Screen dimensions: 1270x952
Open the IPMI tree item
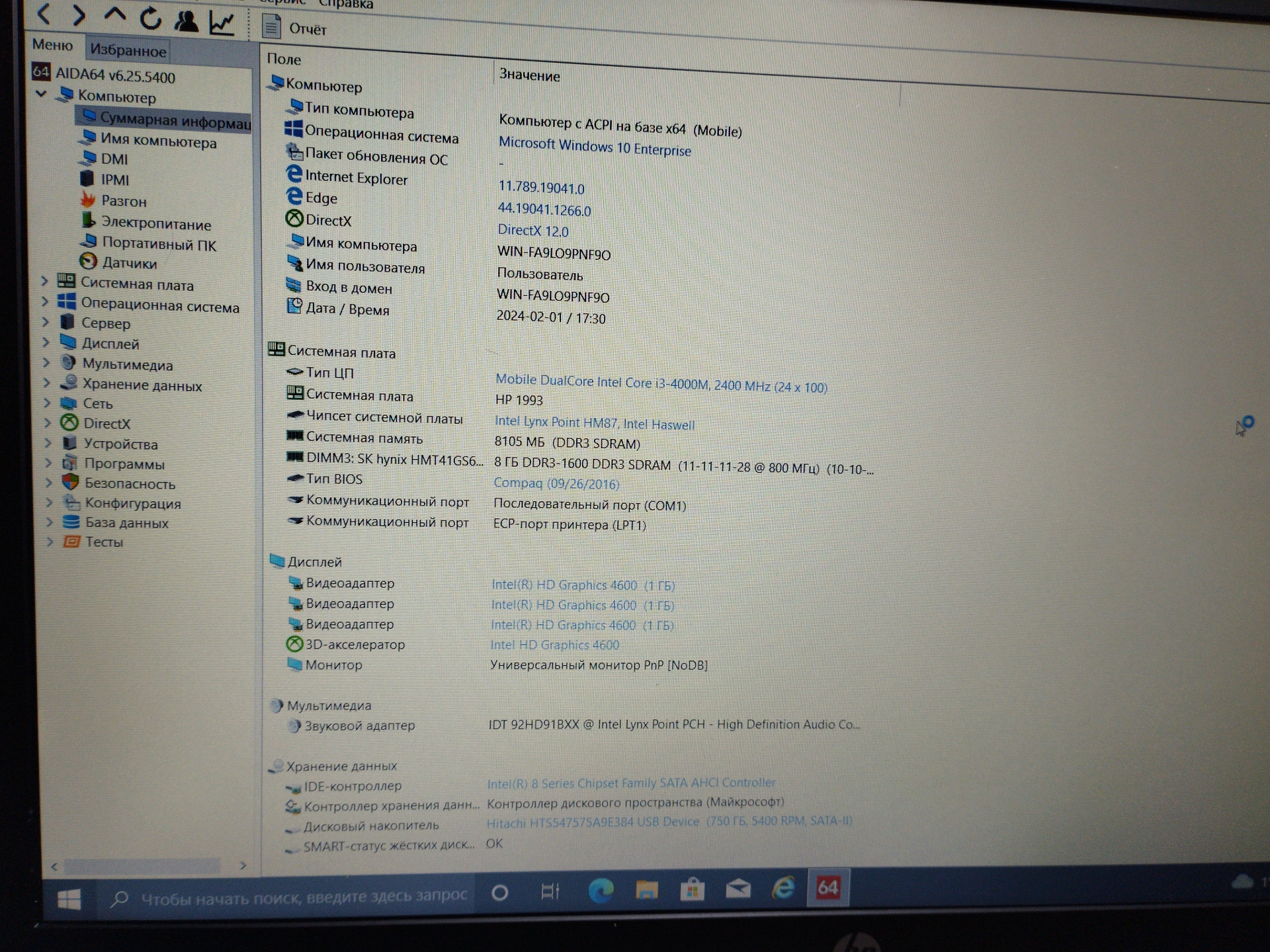[105, 179]
